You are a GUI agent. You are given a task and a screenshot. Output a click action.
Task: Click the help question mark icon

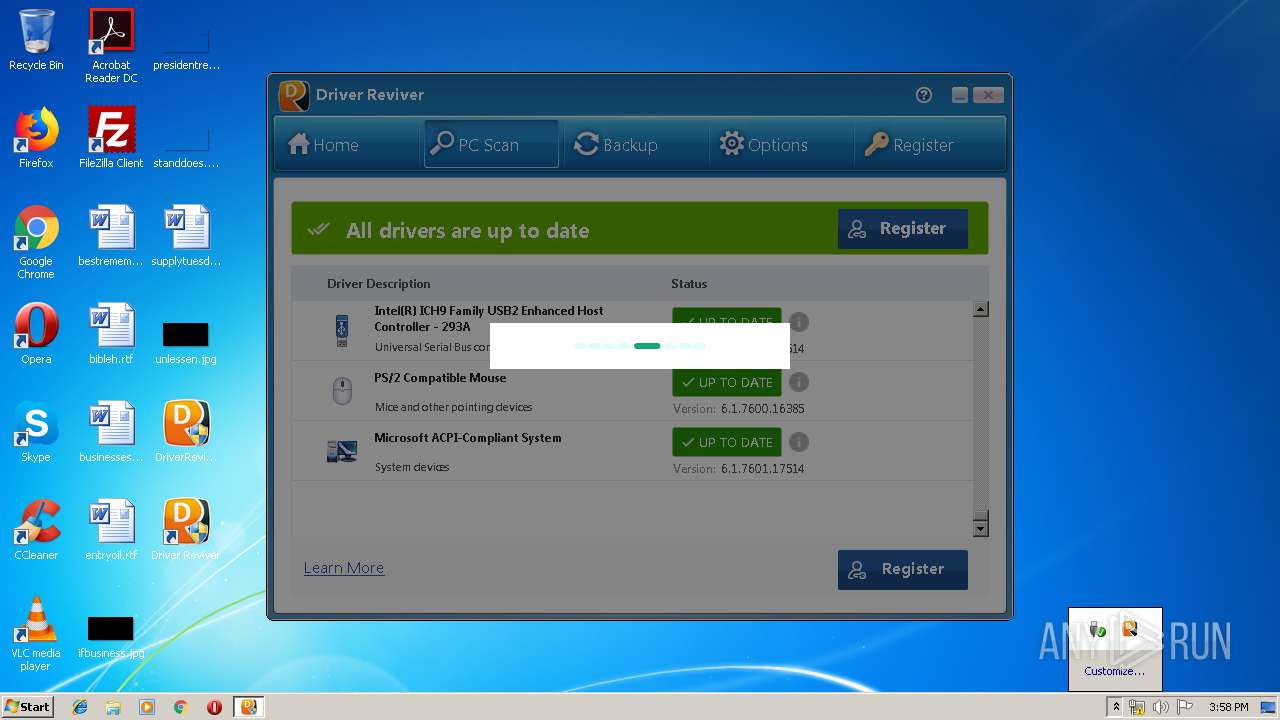click(924, 95)
